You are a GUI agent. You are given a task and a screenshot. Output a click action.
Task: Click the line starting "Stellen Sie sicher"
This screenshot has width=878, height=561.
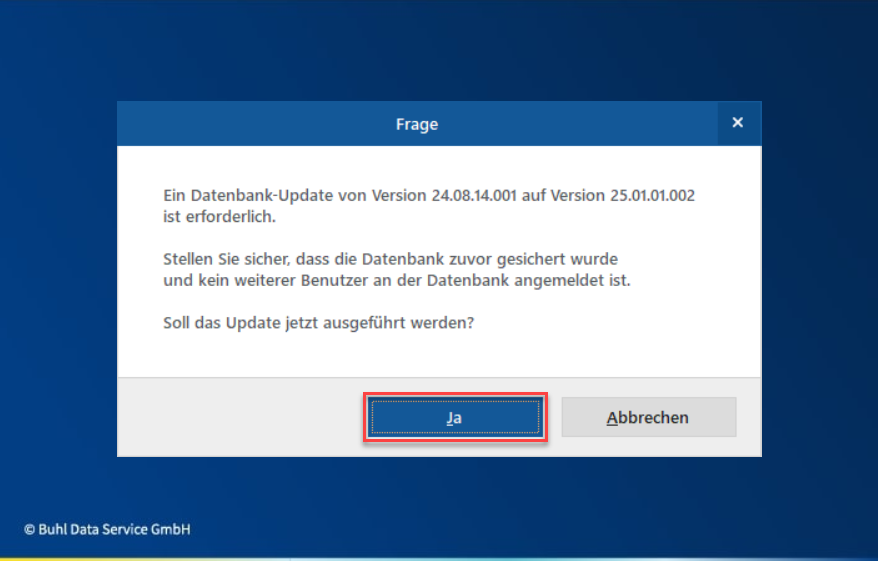coord(390,259)
